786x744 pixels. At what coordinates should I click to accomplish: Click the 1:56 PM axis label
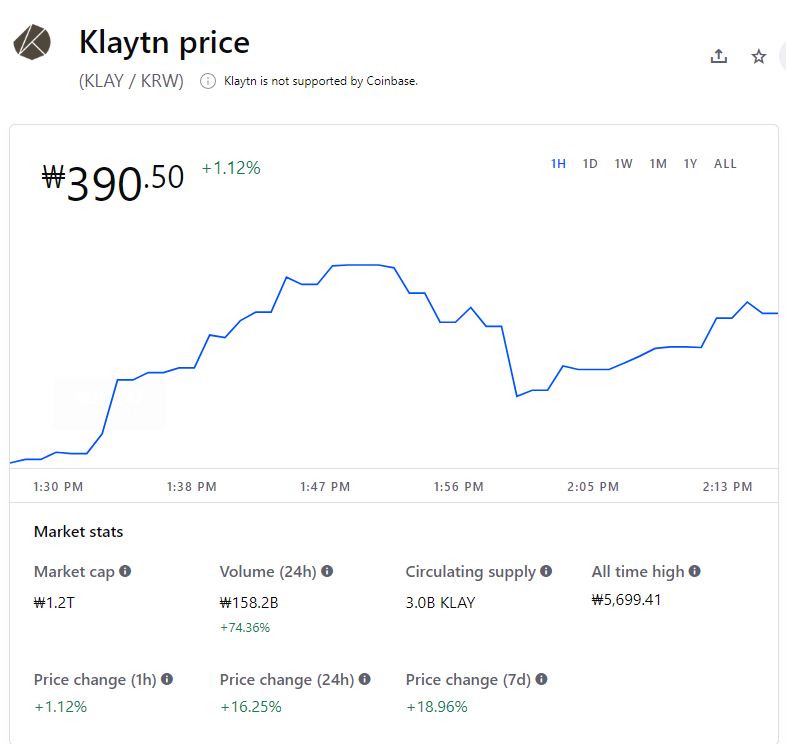(x=459, y=487)
